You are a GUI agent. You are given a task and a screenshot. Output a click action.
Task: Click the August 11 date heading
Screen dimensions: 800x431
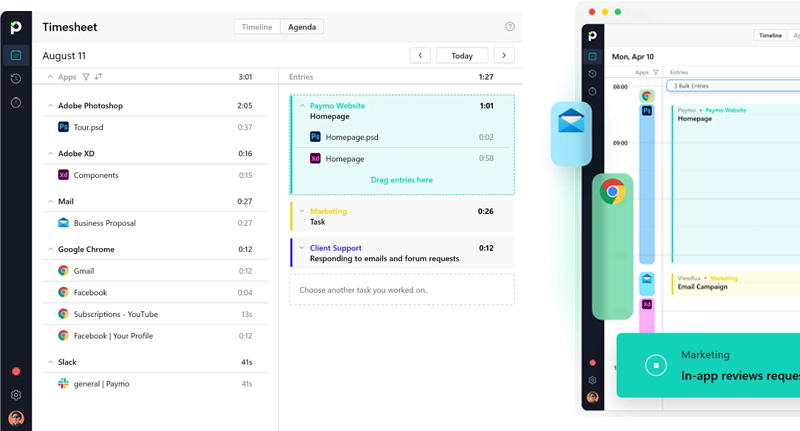pyautogui.click(x=64, y=56)
